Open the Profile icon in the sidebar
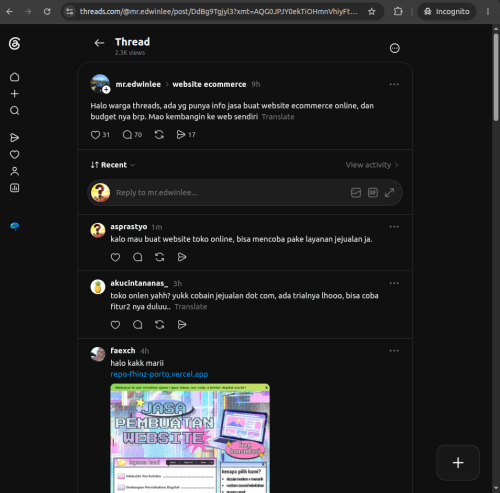This screenshot has width=500, height=493. (x=14, y=171)
